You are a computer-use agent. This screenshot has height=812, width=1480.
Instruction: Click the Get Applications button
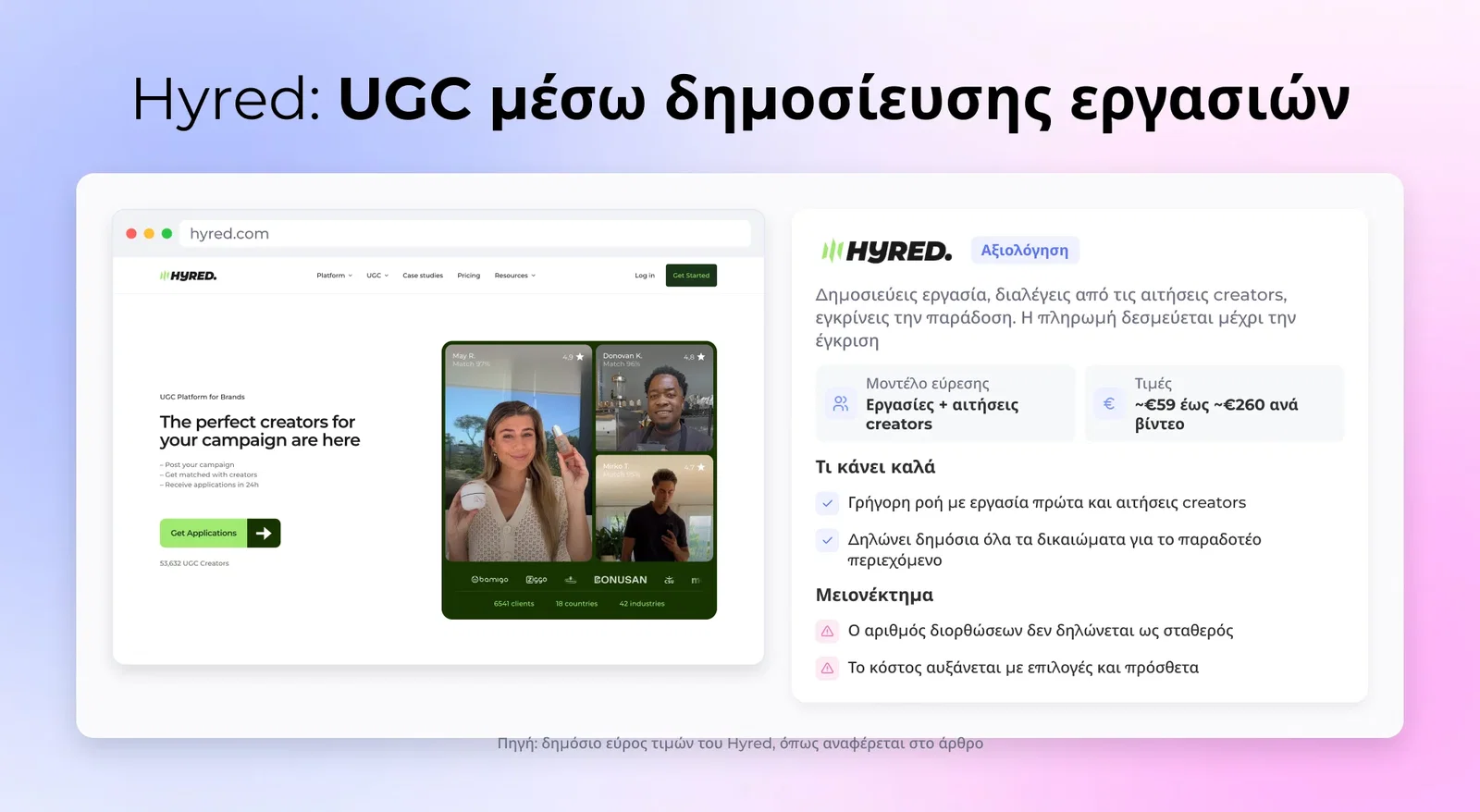[203, 533]
